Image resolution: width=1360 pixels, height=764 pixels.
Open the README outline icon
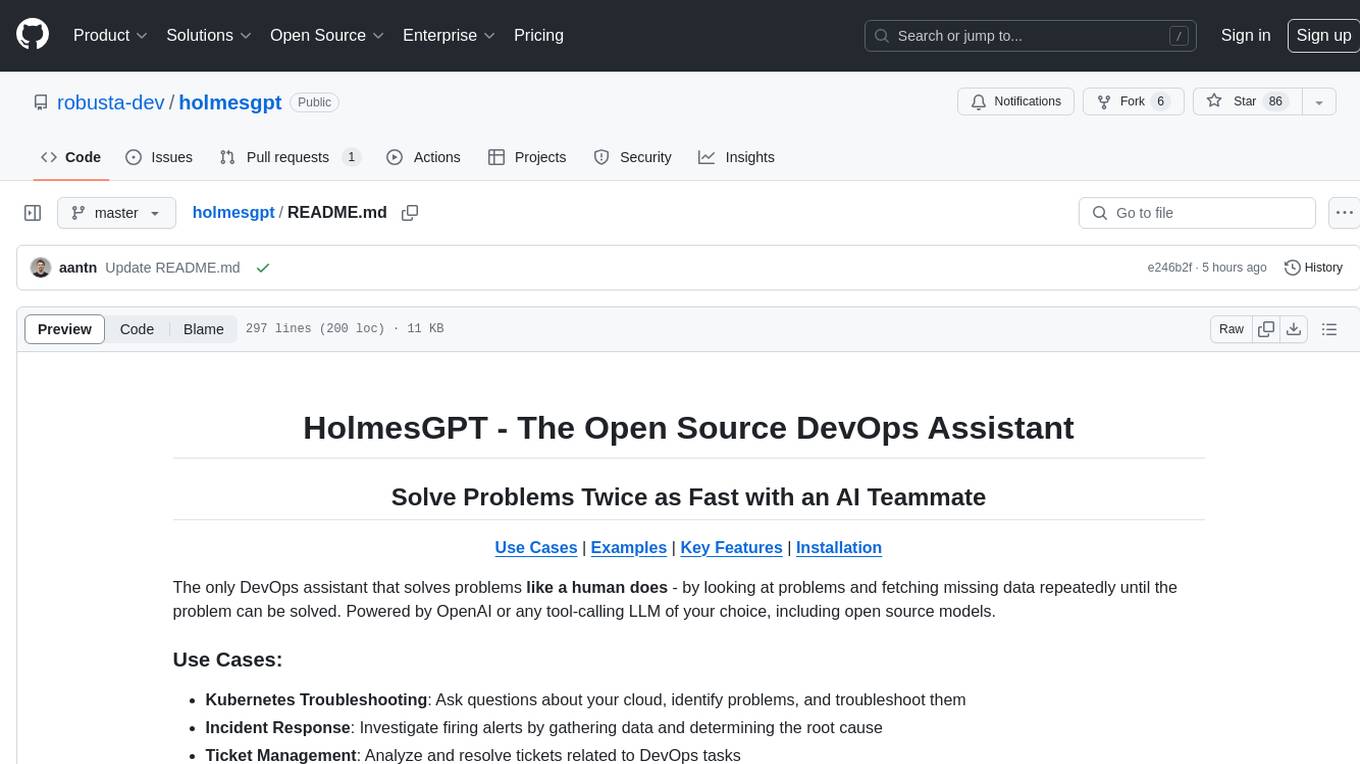1329,329
